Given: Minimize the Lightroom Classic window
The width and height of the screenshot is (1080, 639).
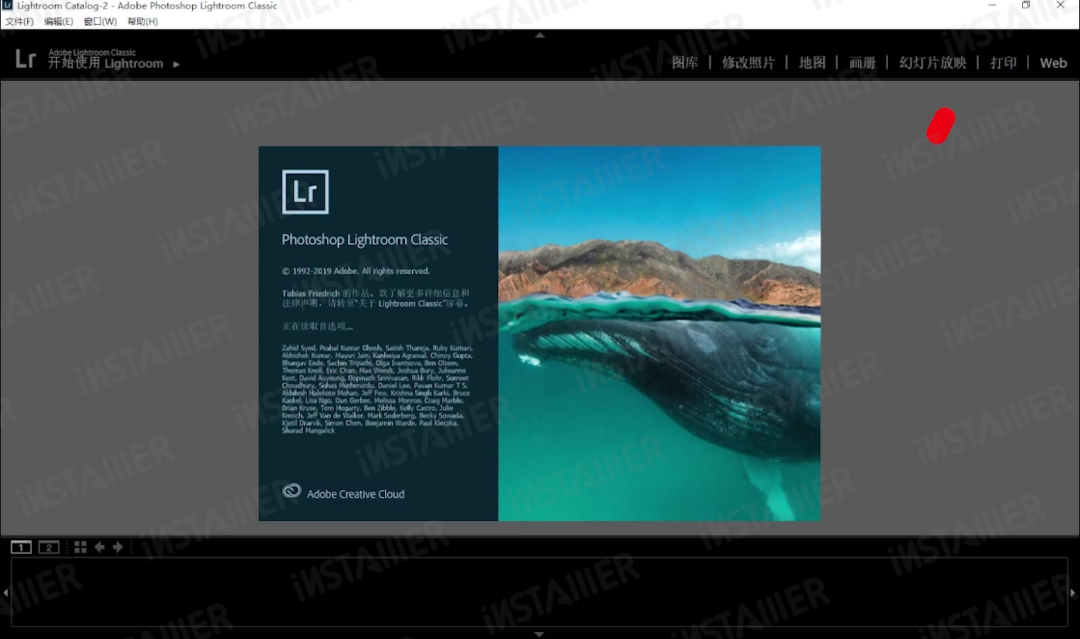Looking at the screenshot, I should (992, 6).
